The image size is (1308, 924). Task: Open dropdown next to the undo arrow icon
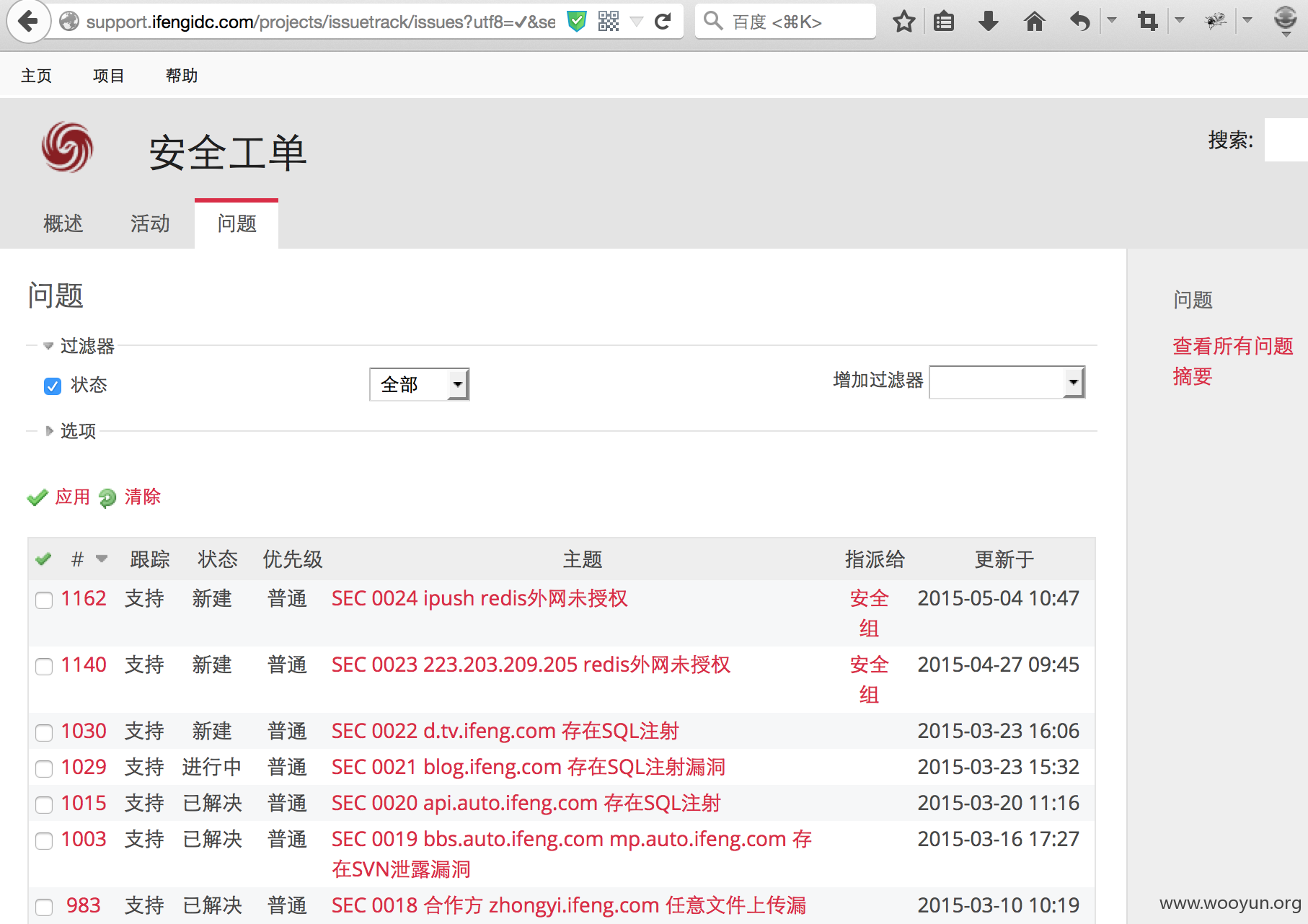click(x=1112, y=20)
